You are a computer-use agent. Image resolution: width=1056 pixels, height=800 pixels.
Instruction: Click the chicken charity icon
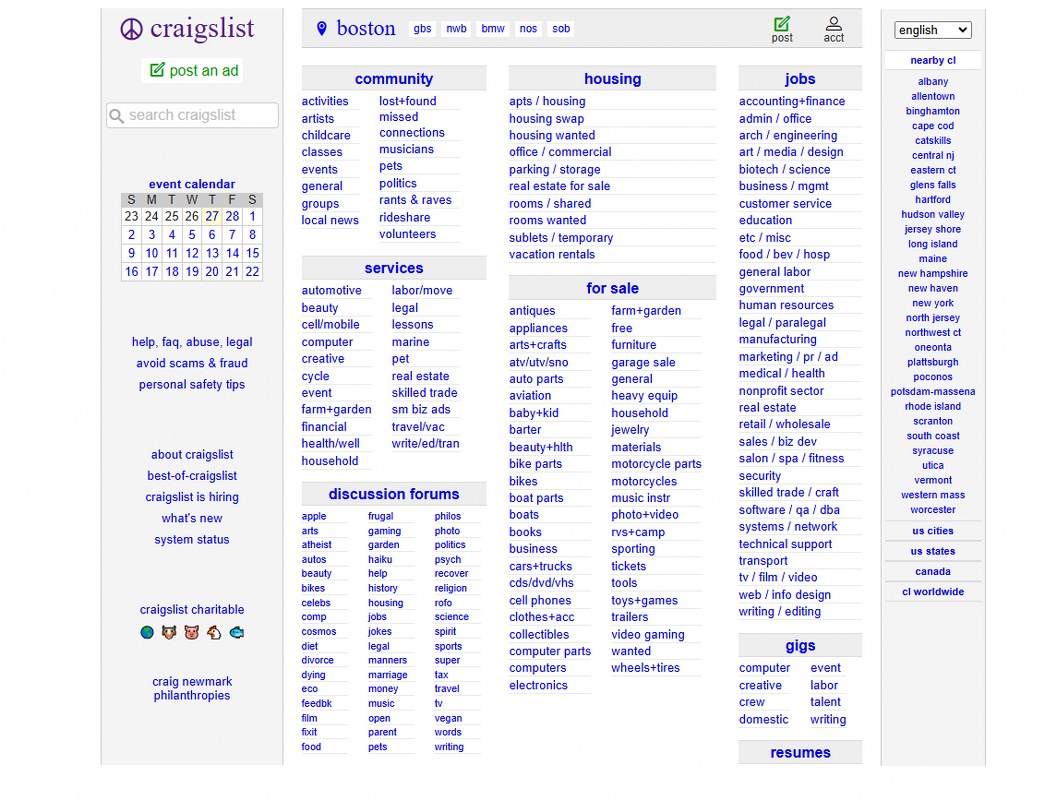click(214, 632)
